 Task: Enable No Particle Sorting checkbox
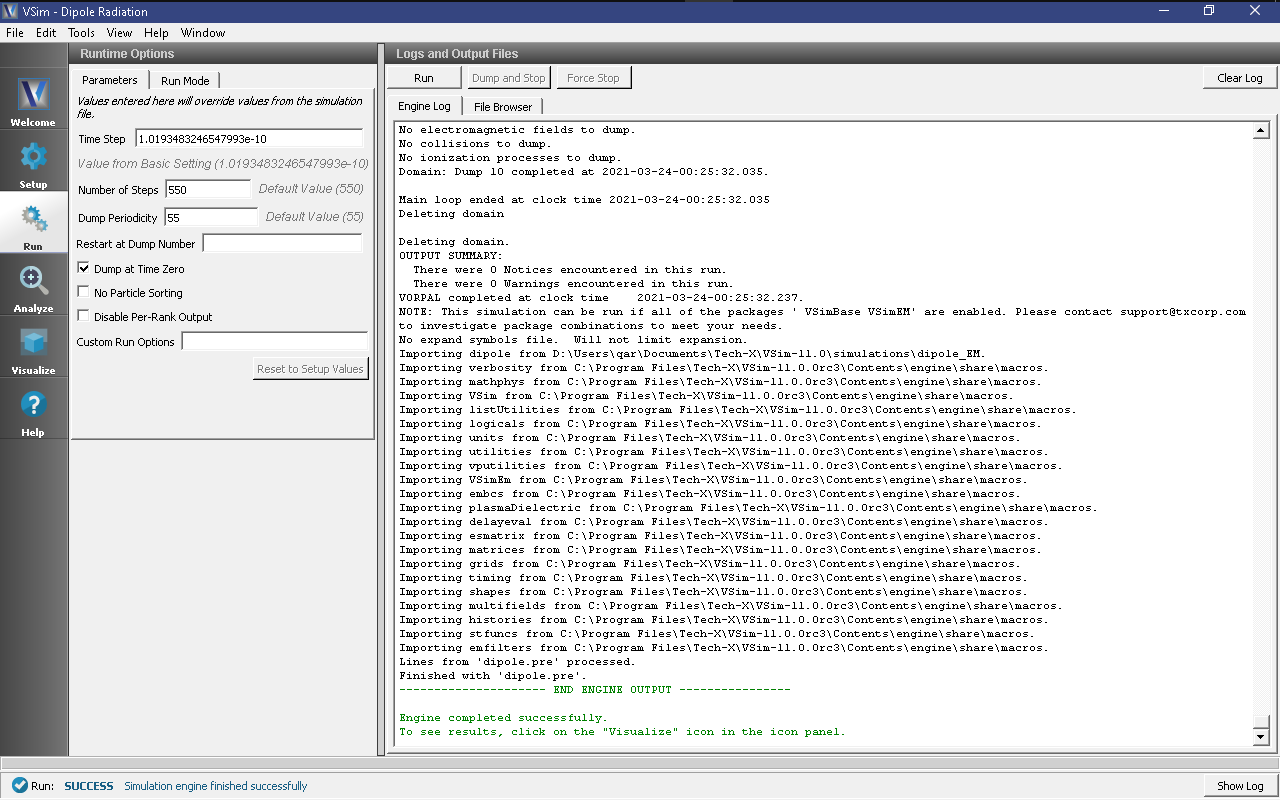[84, 293]
